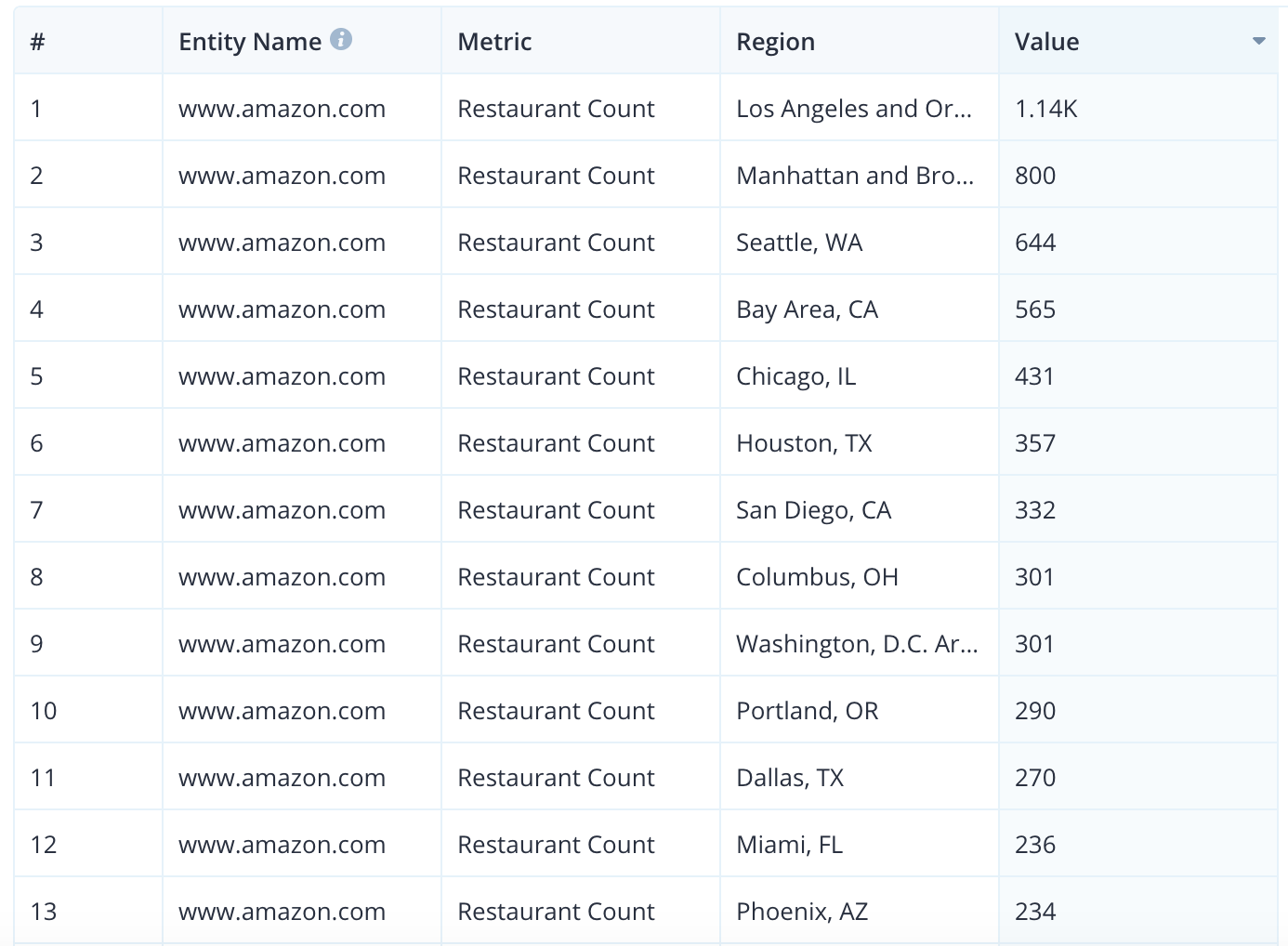
Task: Click the # column header
Action: (x=36, y=41)
